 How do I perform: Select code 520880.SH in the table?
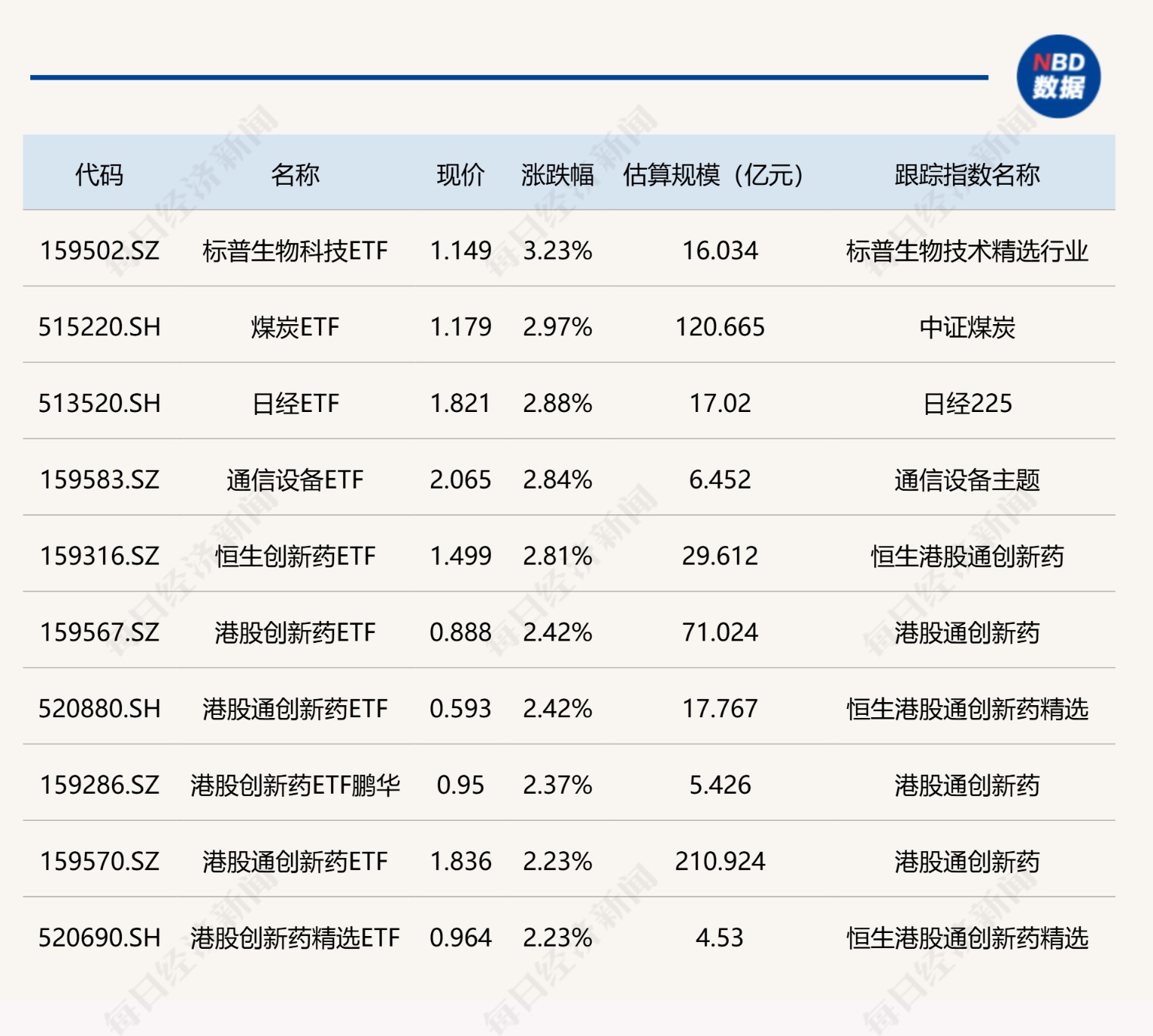pyautogui.click(x=99, y=709)
